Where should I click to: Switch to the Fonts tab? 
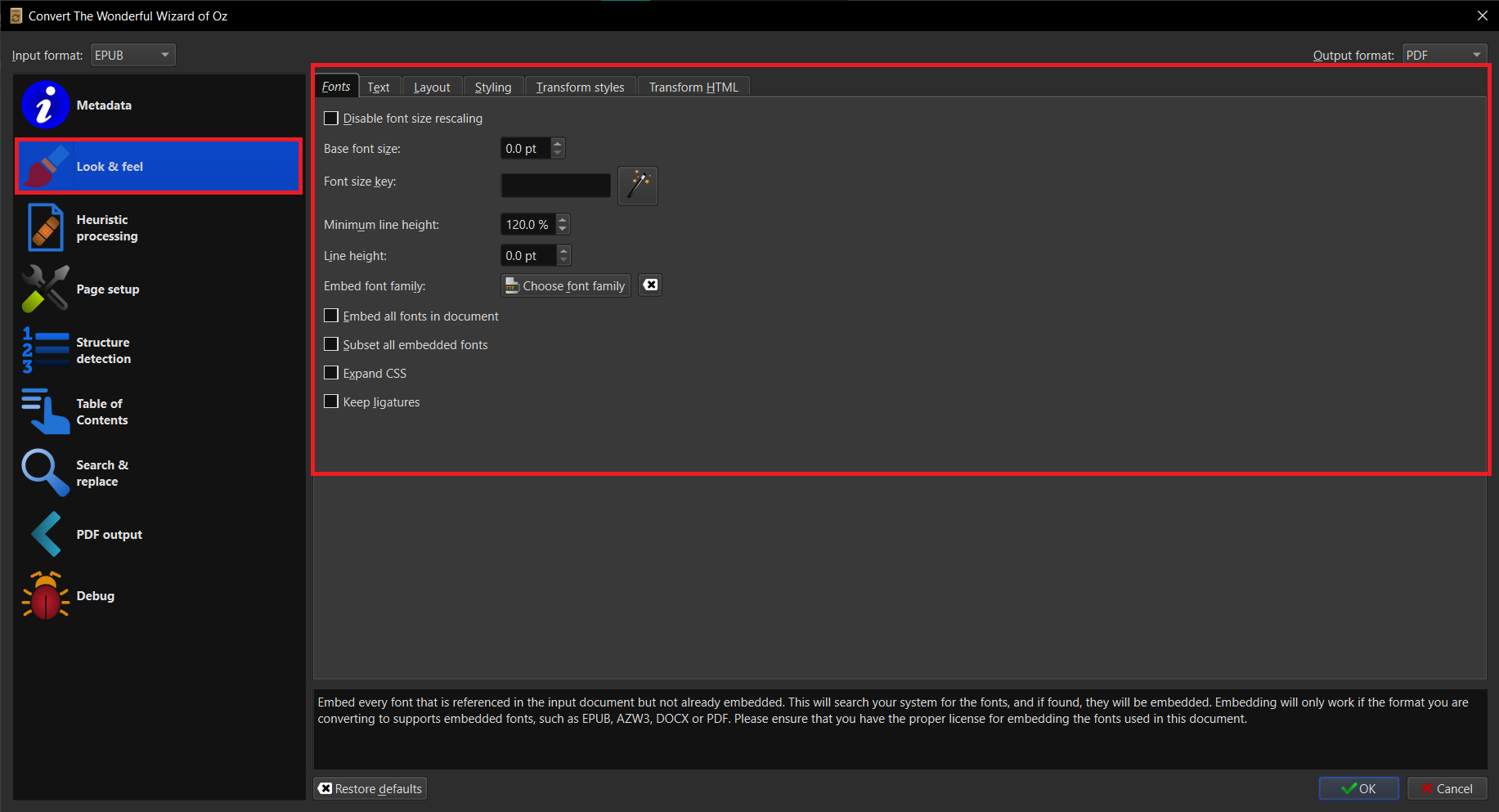[x=336, y=87]
